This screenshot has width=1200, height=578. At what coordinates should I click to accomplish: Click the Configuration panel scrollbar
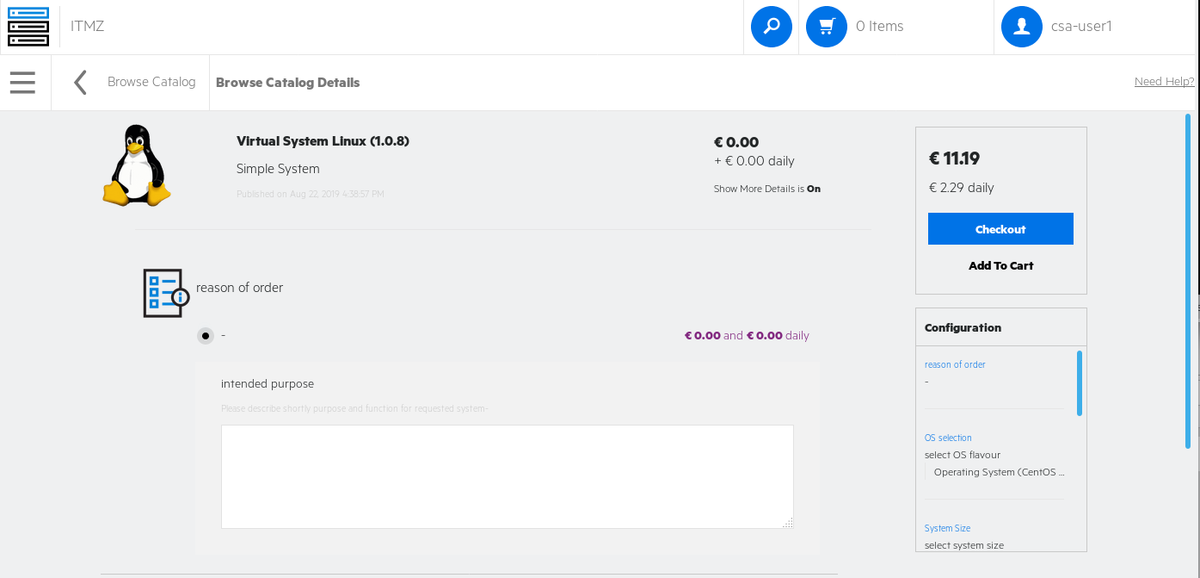[x=1080, y=383]
